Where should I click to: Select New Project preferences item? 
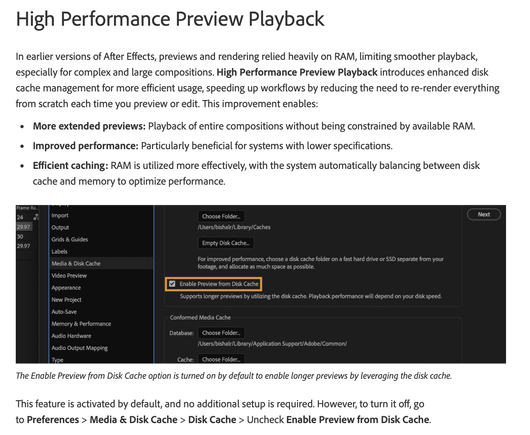(x=66, y=299)
